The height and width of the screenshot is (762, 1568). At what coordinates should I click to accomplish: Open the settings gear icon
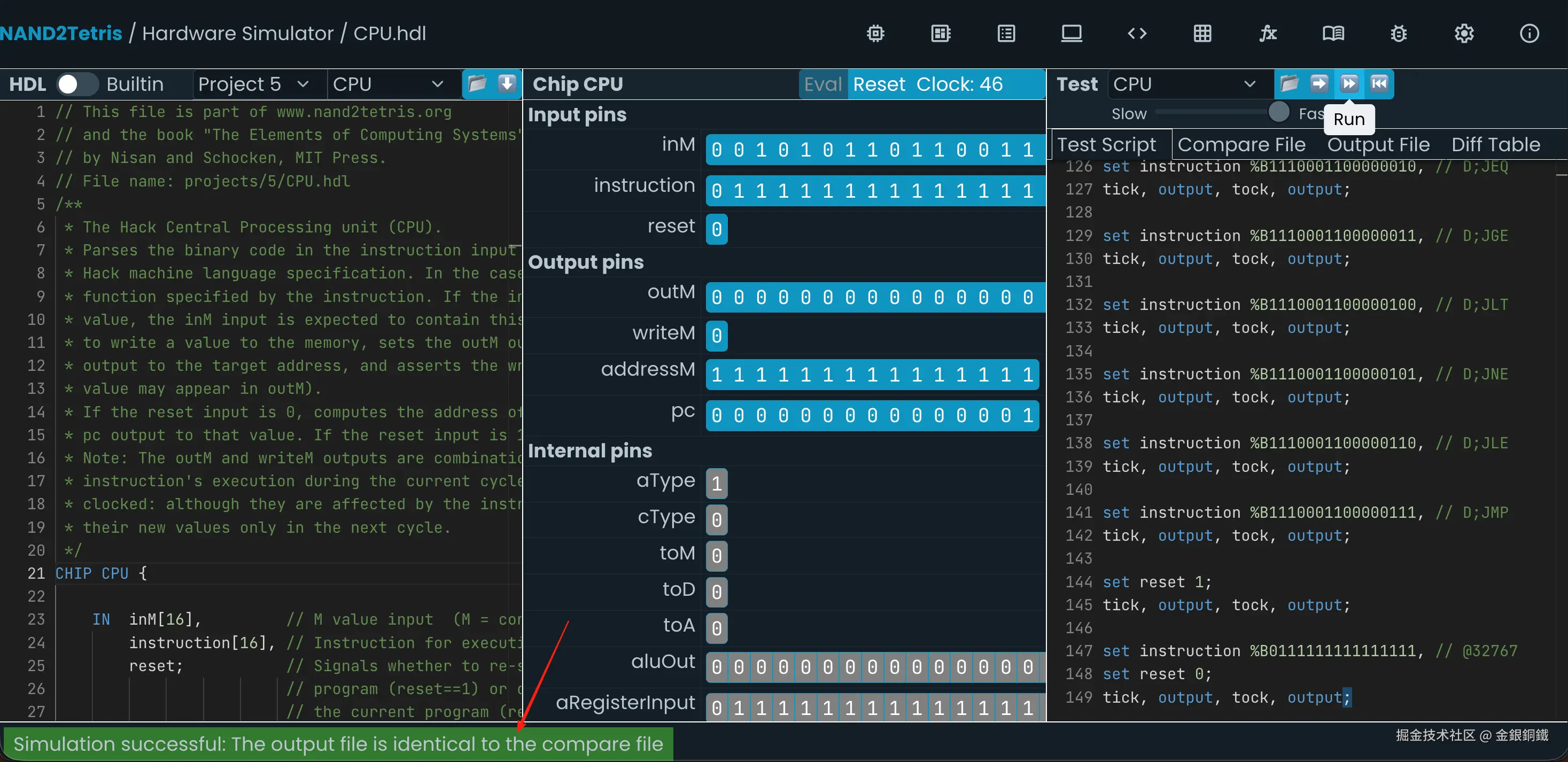tap(1464, 34)
